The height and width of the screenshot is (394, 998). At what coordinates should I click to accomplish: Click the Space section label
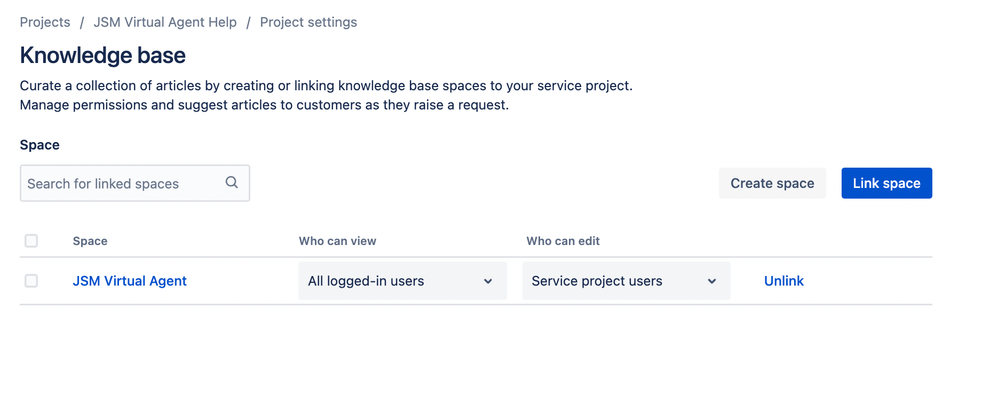pos(39,145)
